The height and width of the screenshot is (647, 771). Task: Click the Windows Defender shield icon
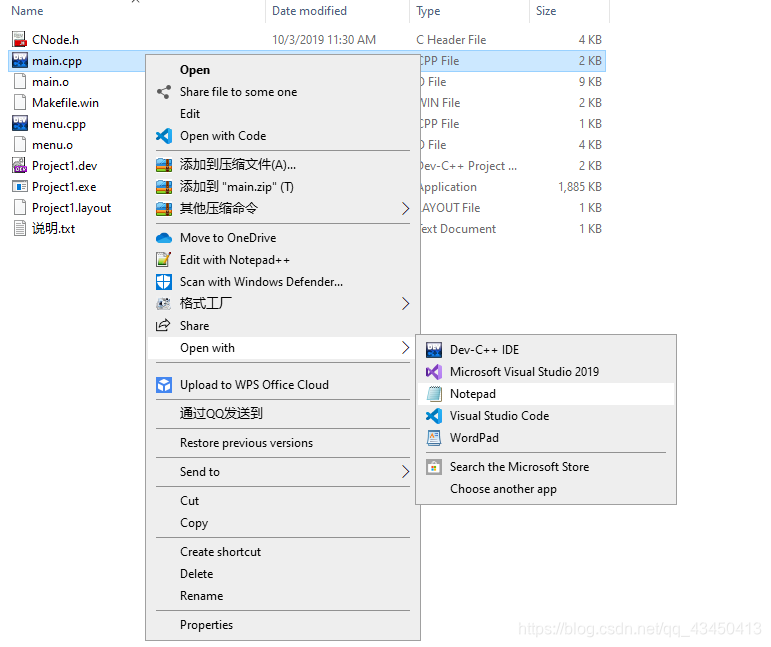tap(164, 282)
